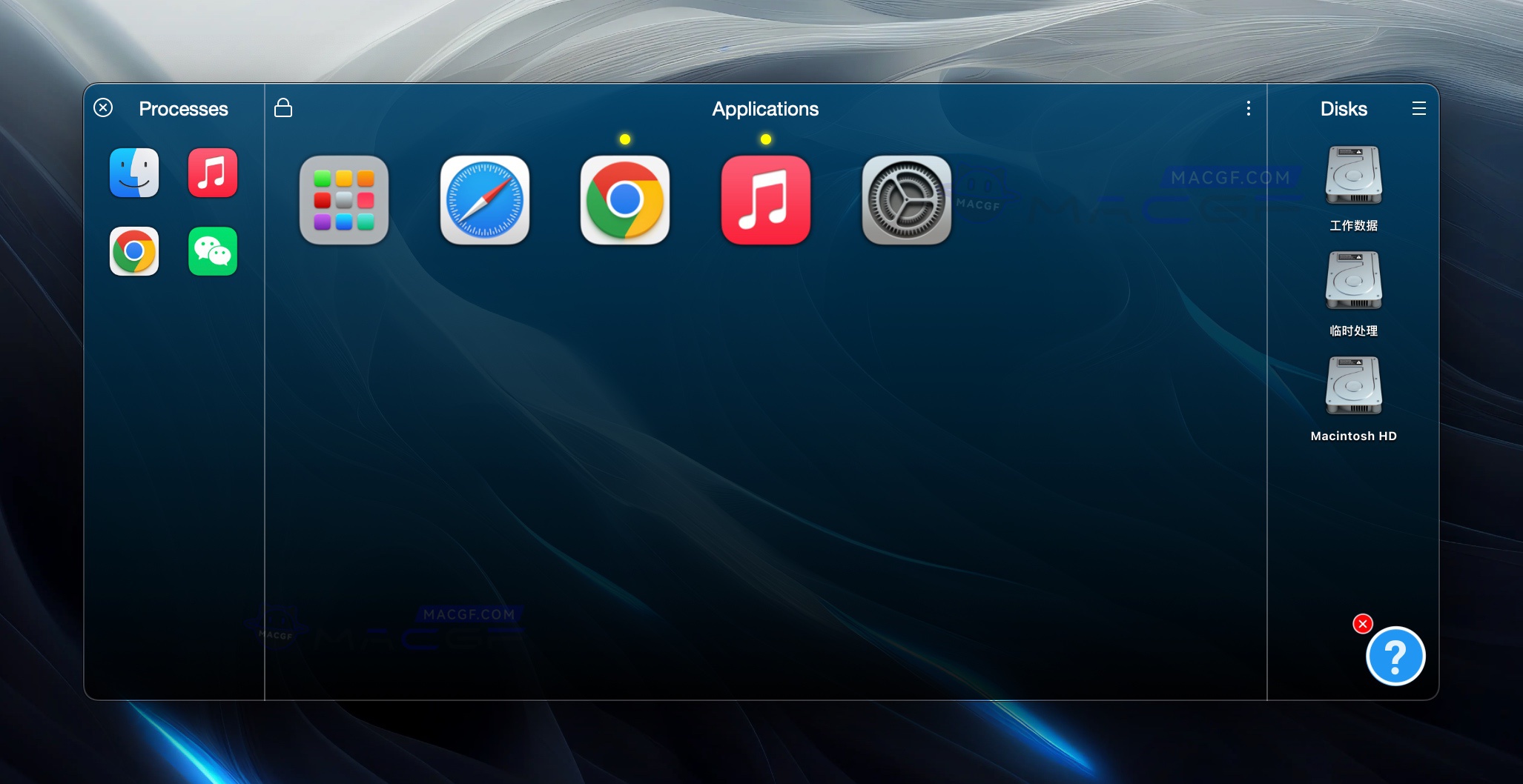This screenshot has width=1523, height=784.
Task: Select the Chrome icon in Applications panel
Action: pos(624,200)
